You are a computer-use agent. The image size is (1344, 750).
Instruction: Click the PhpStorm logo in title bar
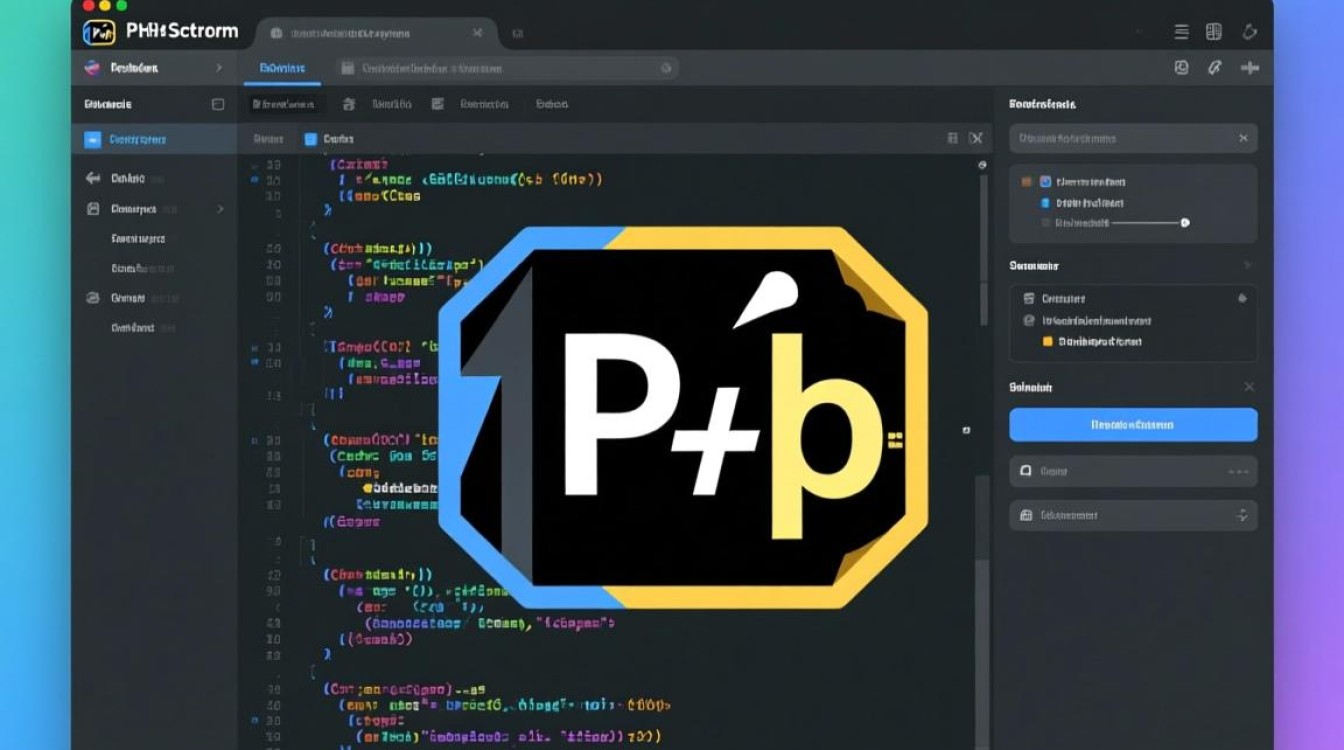(x=99, y=32)
